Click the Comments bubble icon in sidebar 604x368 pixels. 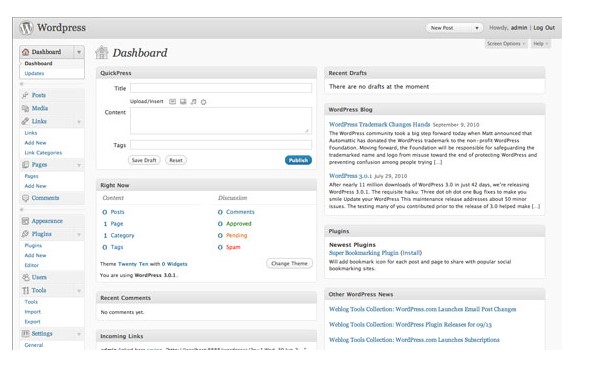click(25, 198)
